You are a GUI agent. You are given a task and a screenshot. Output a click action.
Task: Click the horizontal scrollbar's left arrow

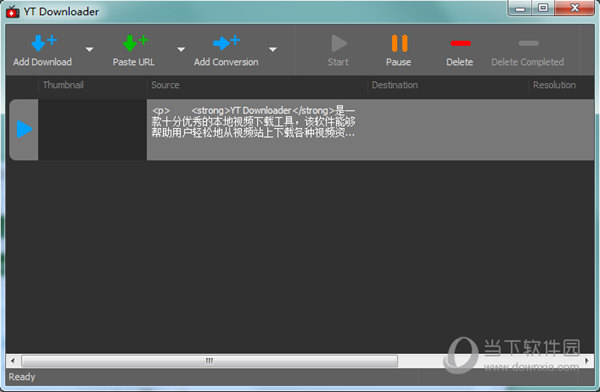(13, 361)
